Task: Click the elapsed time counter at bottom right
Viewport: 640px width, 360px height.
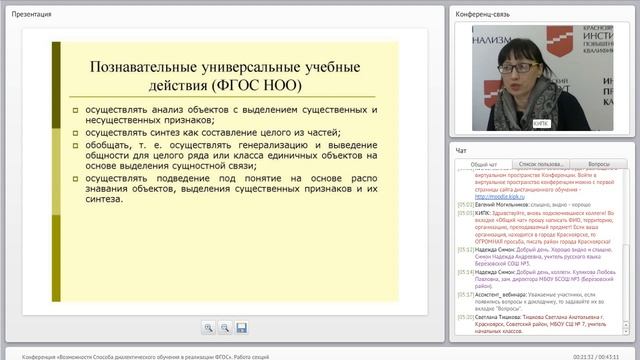Action: 596,357
